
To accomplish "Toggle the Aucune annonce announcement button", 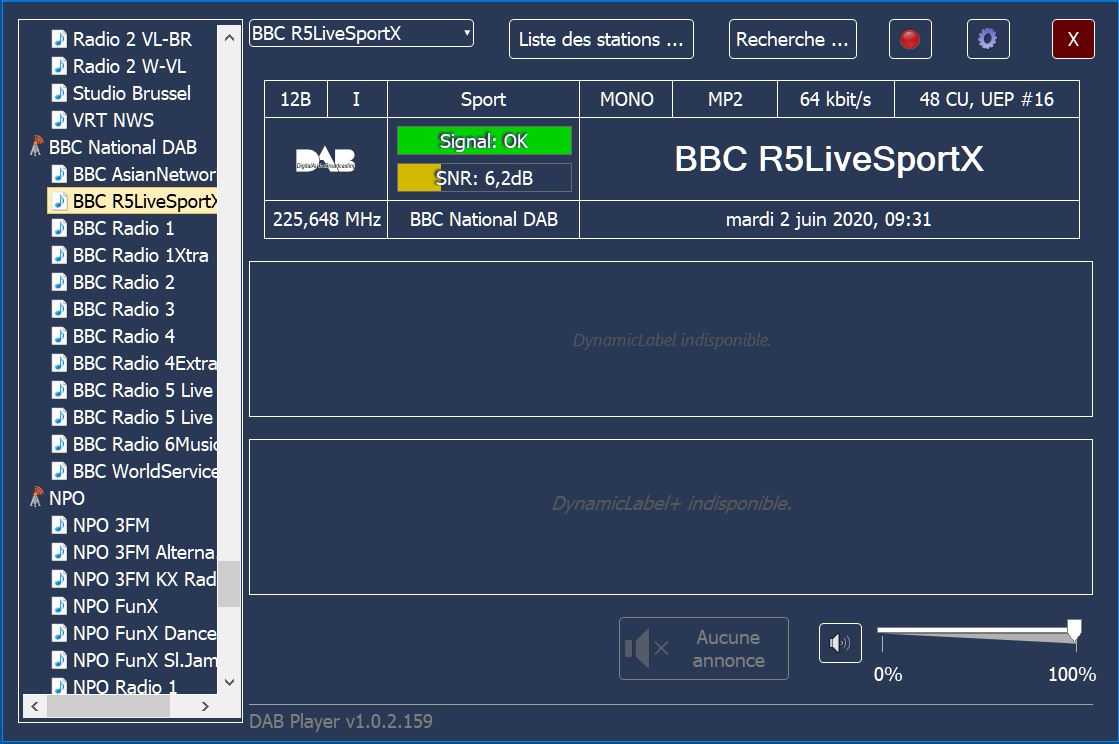I will click(704, 648).
